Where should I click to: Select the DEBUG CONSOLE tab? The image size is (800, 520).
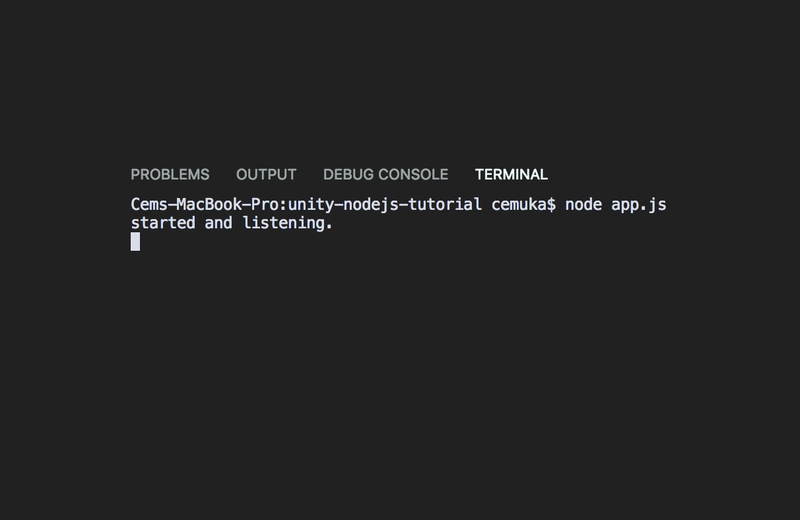386,175
